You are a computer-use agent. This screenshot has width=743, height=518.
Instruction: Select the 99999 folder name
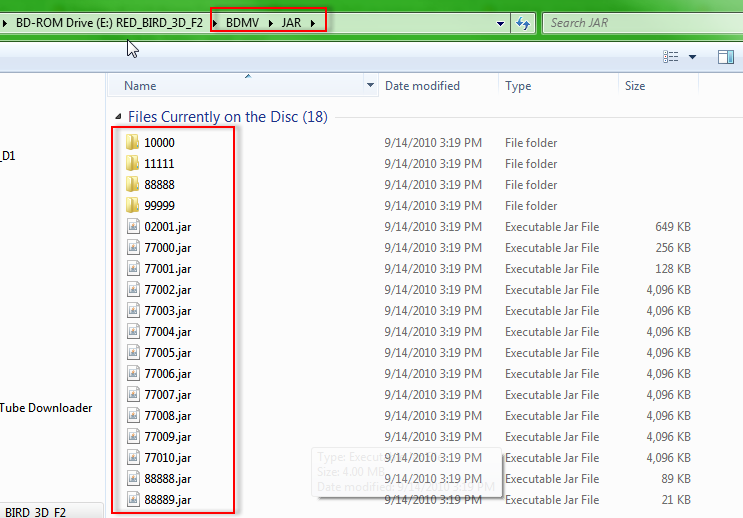point(159,206)
